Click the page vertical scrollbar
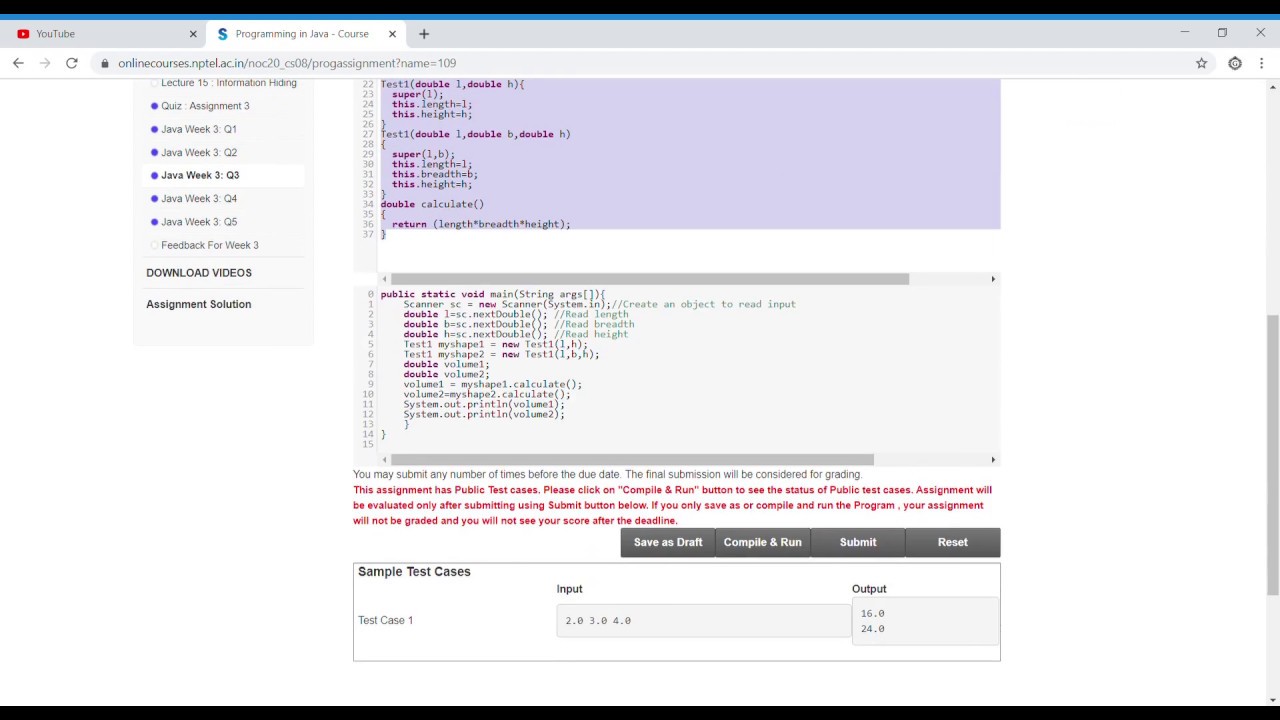The width and height of the screenshot is (1280, 720). point(1272,455)
